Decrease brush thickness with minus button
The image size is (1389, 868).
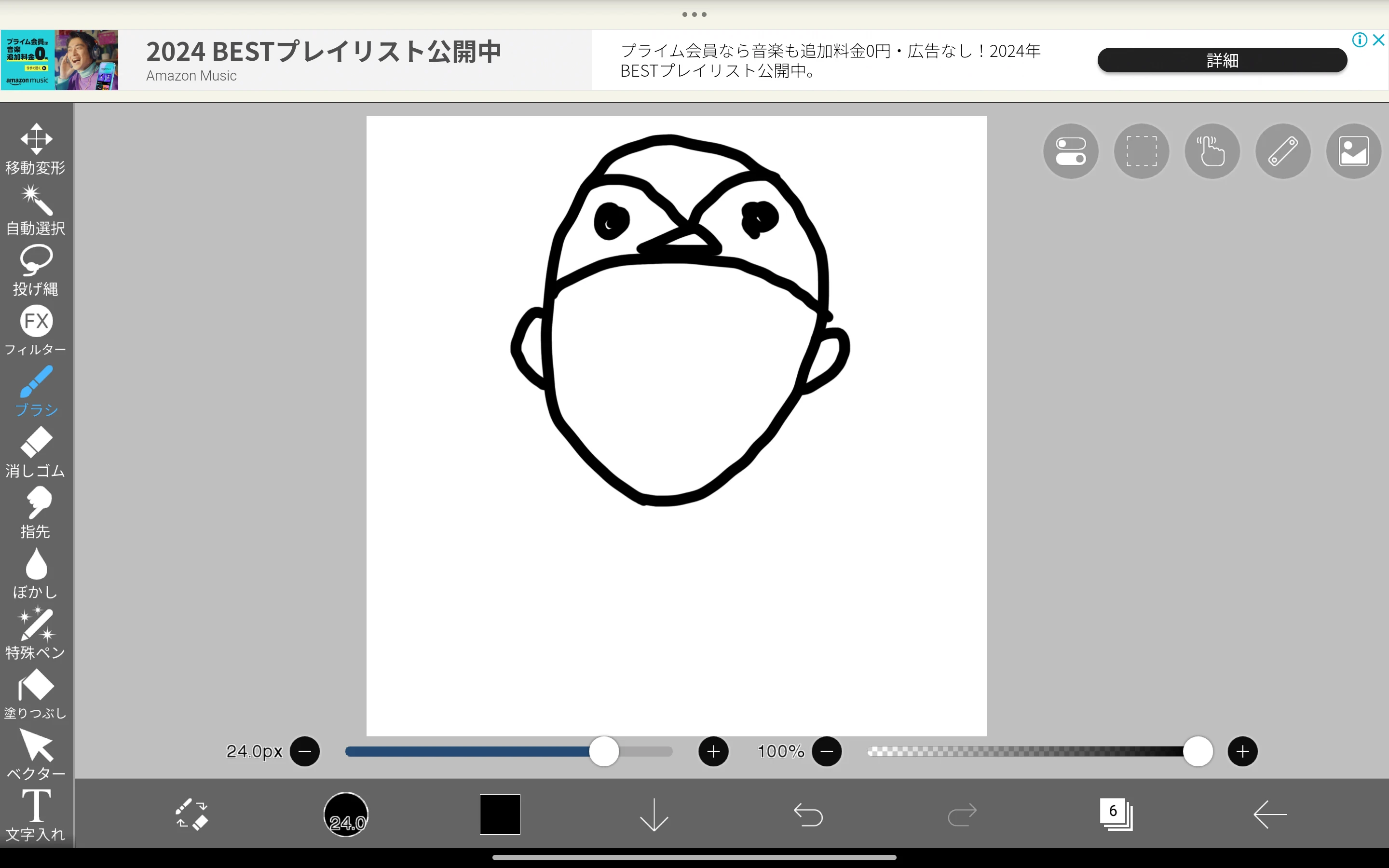305,751
